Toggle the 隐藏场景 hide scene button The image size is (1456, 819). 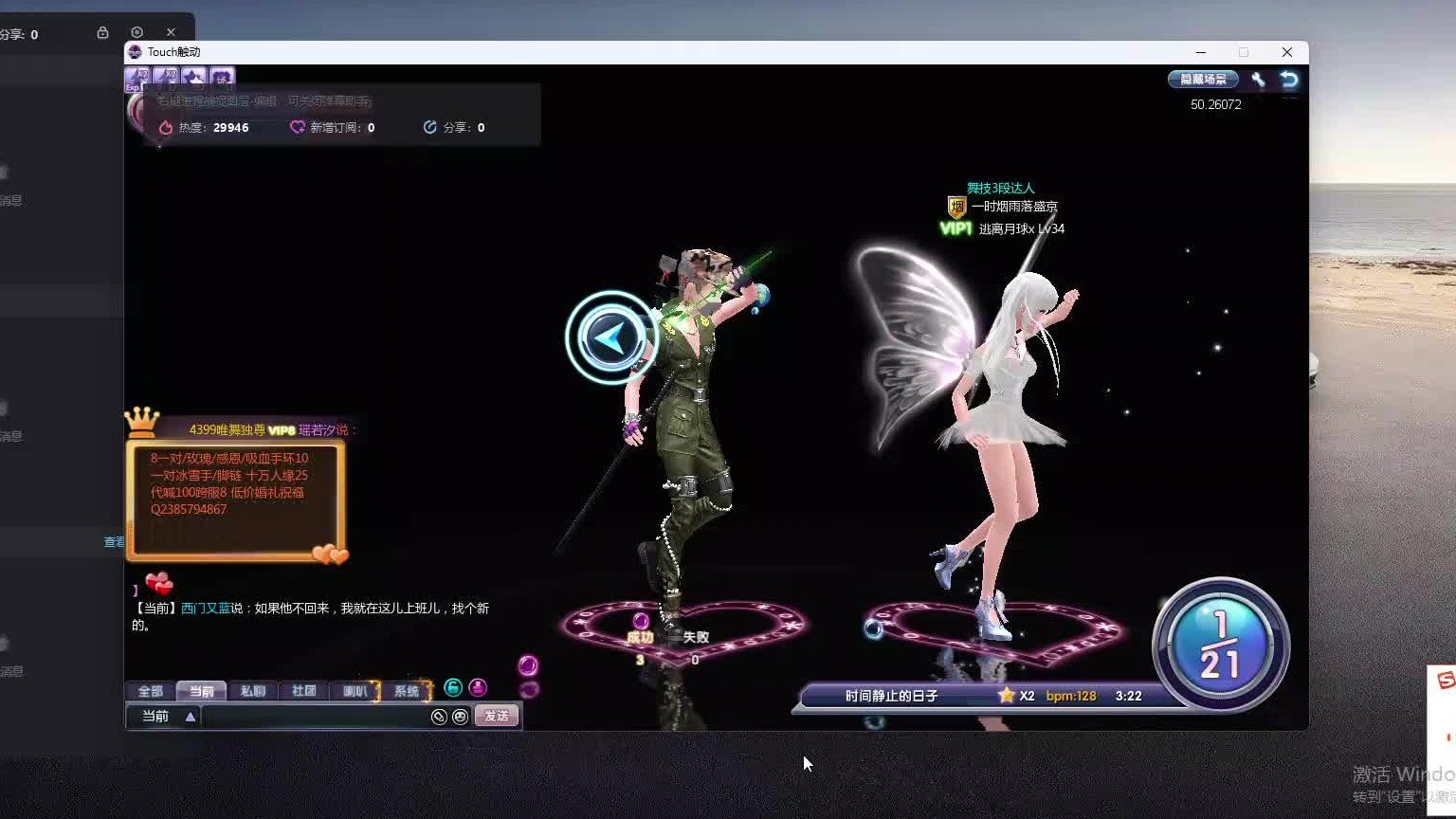(x=1203, y=80)
